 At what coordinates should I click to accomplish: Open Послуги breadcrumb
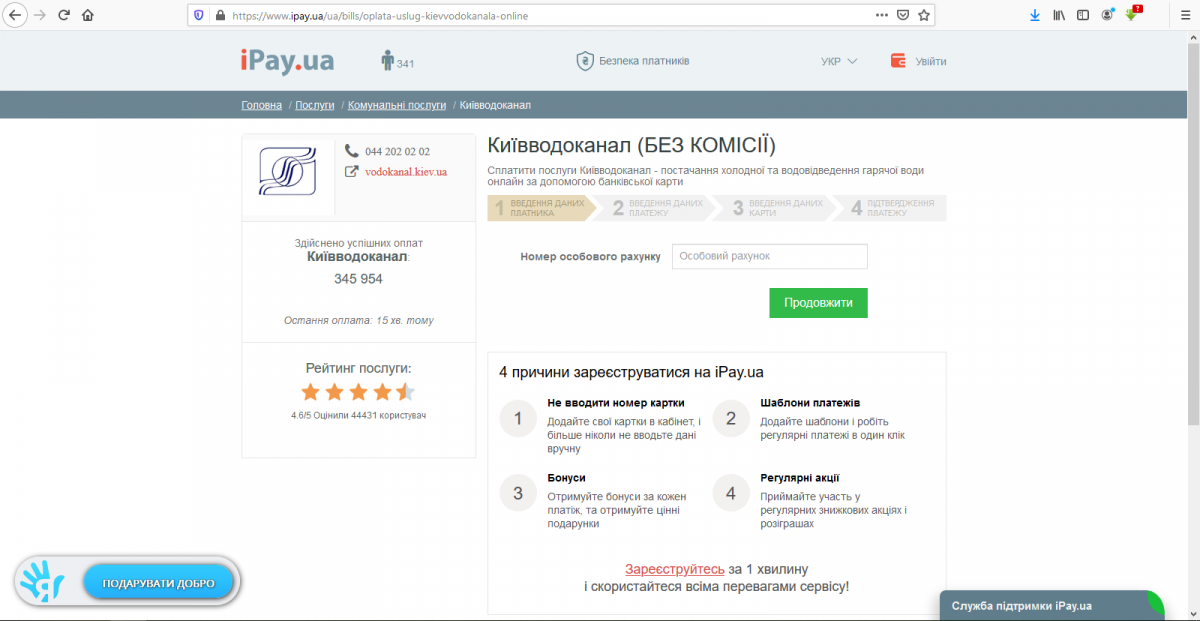click(x=315, y=105)
